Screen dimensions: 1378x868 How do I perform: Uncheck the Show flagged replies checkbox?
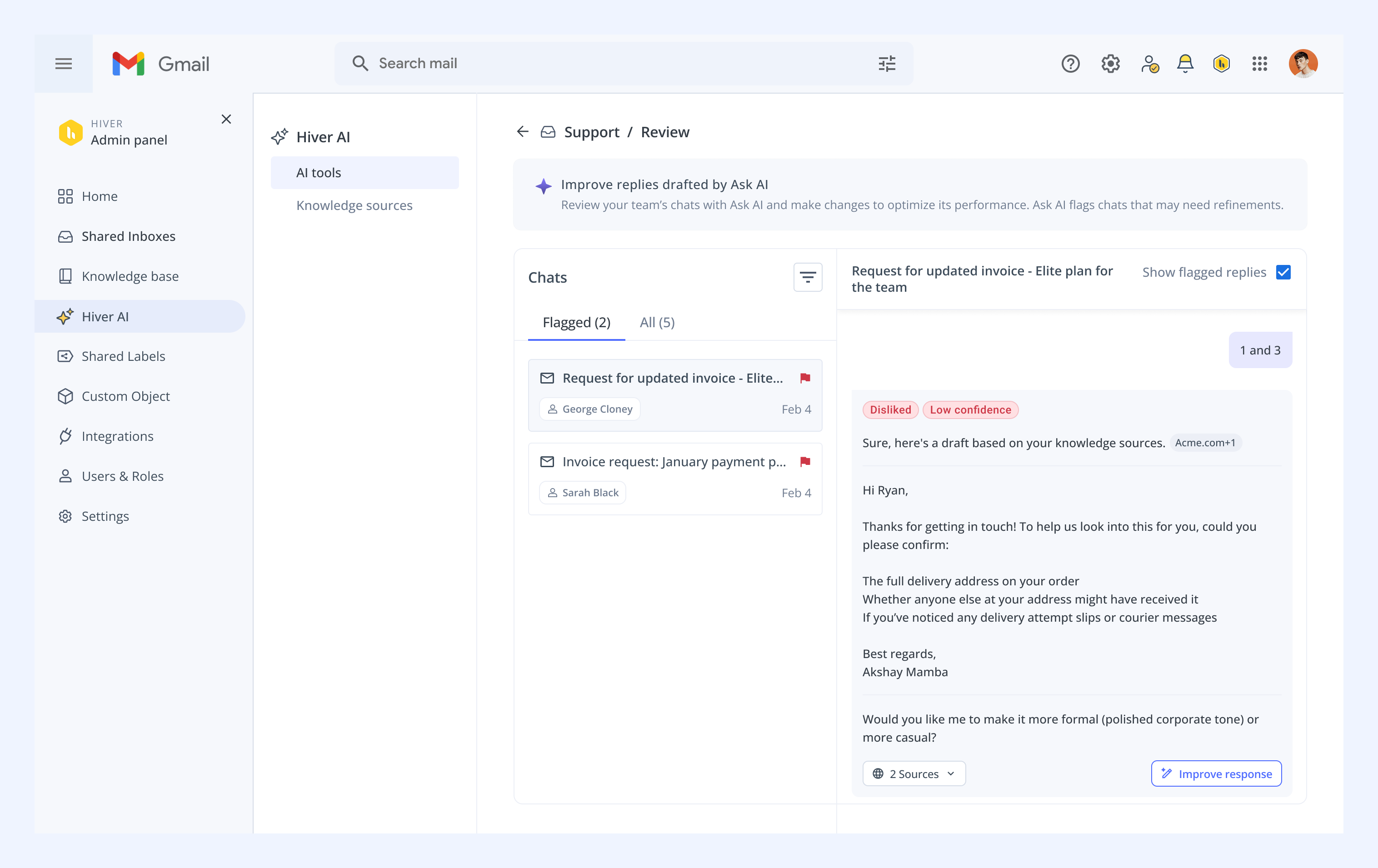1283,272
